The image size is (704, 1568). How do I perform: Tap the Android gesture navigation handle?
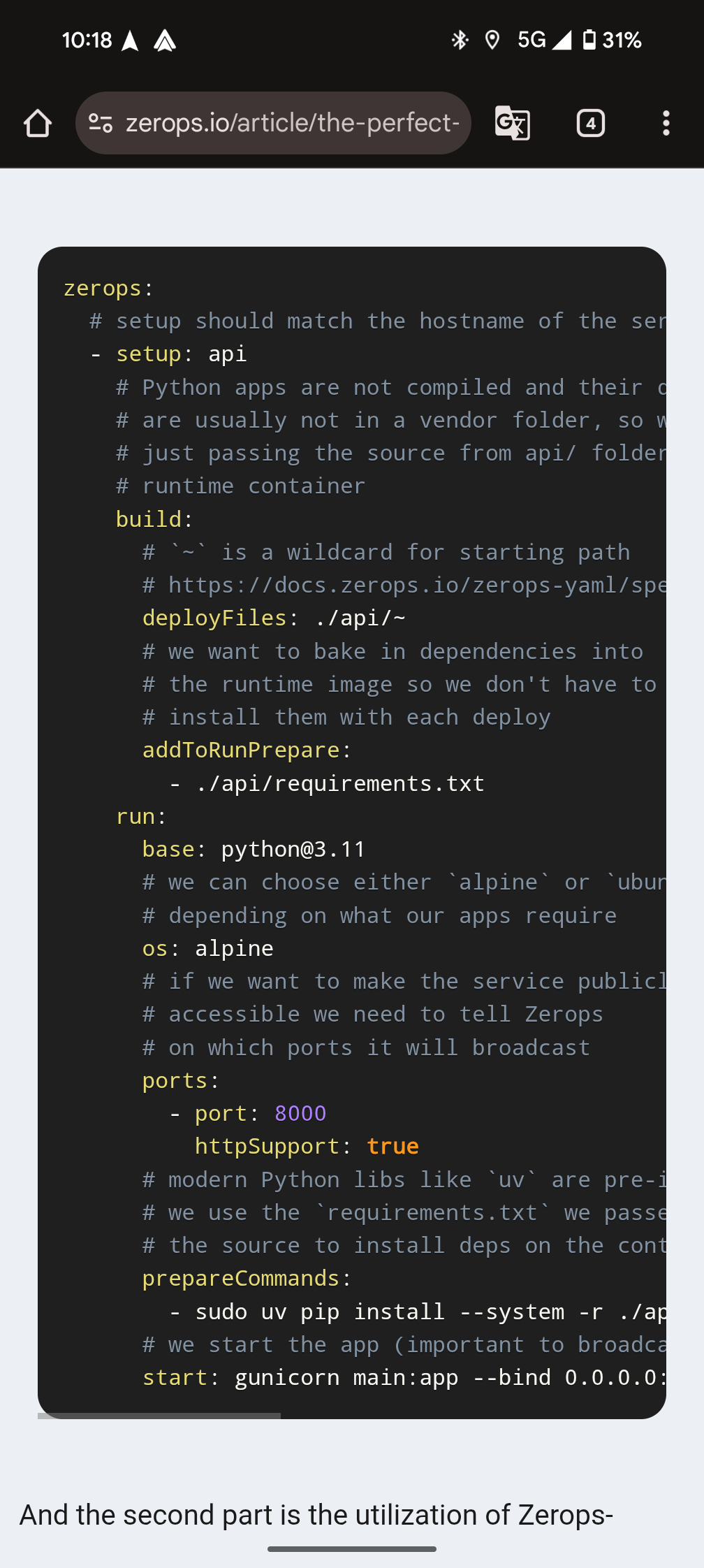tap(352, 1549)
